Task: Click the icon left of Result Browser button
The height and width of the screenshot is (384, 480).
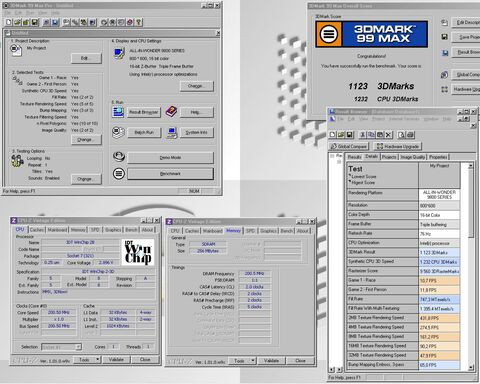Action: (x=118, y=112)
